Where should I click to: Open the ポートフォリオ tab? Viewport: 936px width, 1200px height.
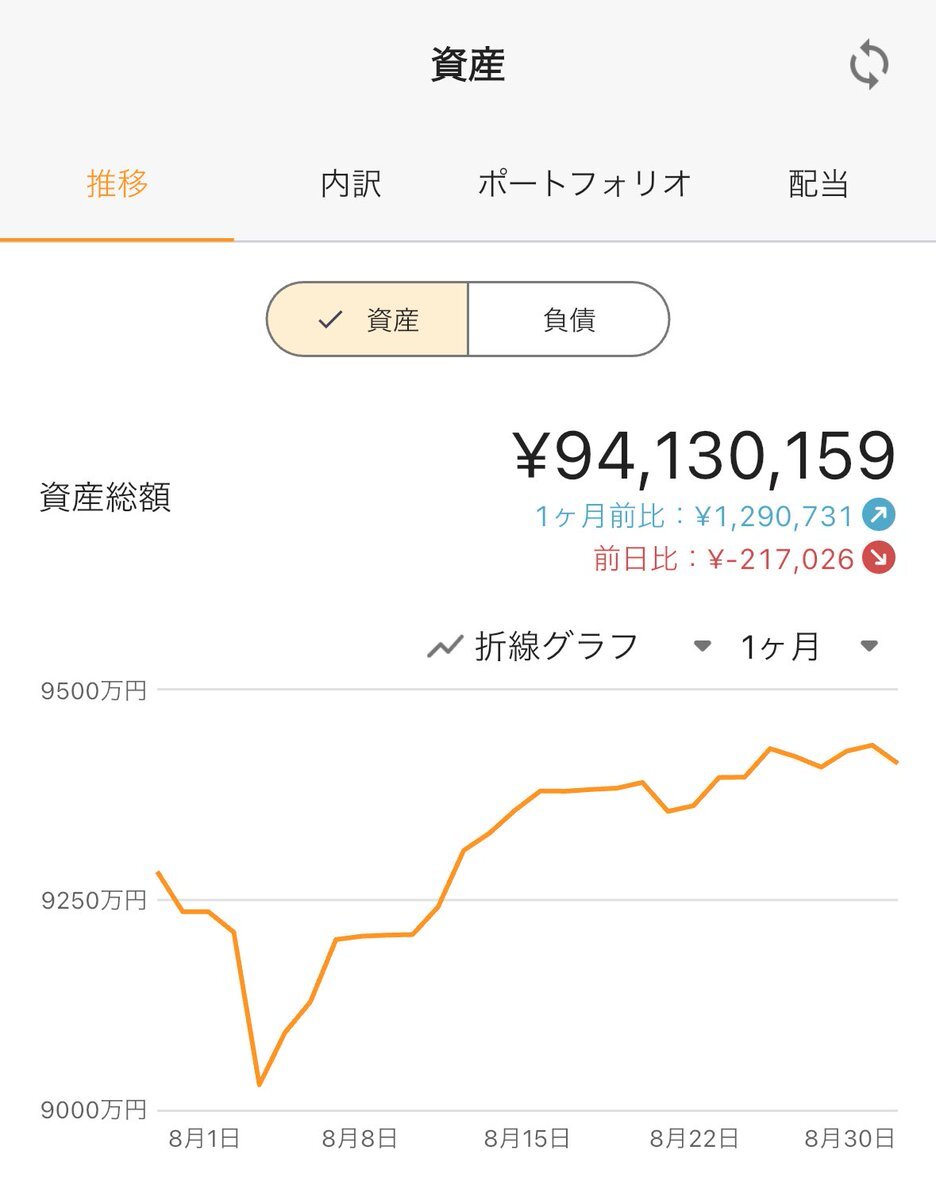585,184
